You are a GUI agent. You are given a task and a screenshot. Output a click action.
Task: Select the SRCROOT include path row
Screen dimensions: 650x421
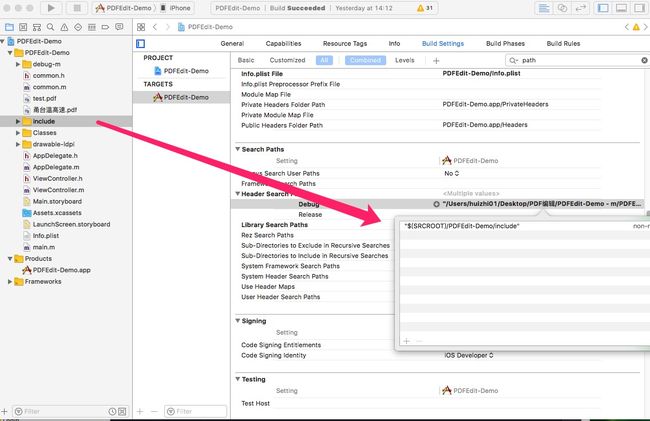click(525, 226)
